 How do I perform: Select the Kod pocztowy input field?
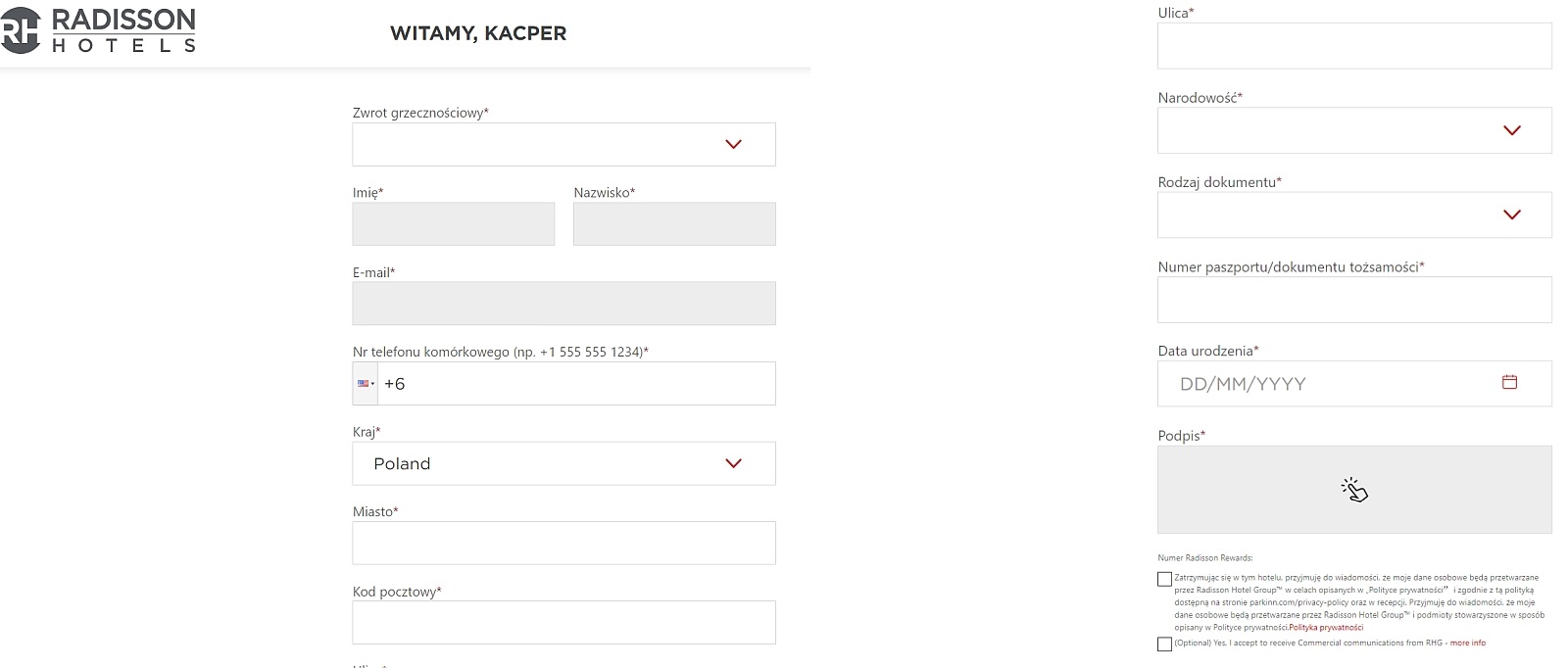563,623
